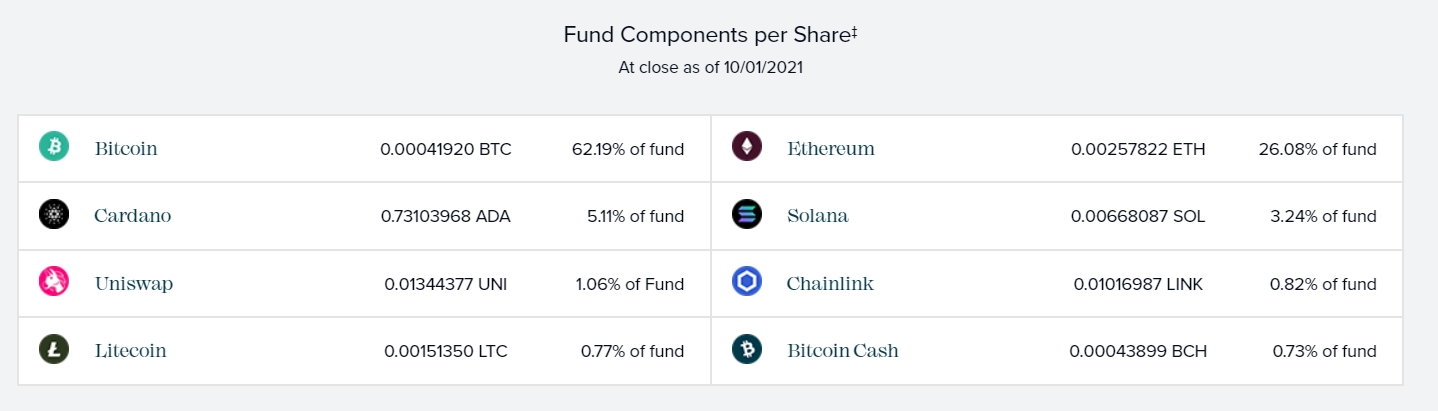Click the Chainlink hexagon icon
Image resolution: width=1438 pixels, height=411 pixels.
click(x=746, y=282)
